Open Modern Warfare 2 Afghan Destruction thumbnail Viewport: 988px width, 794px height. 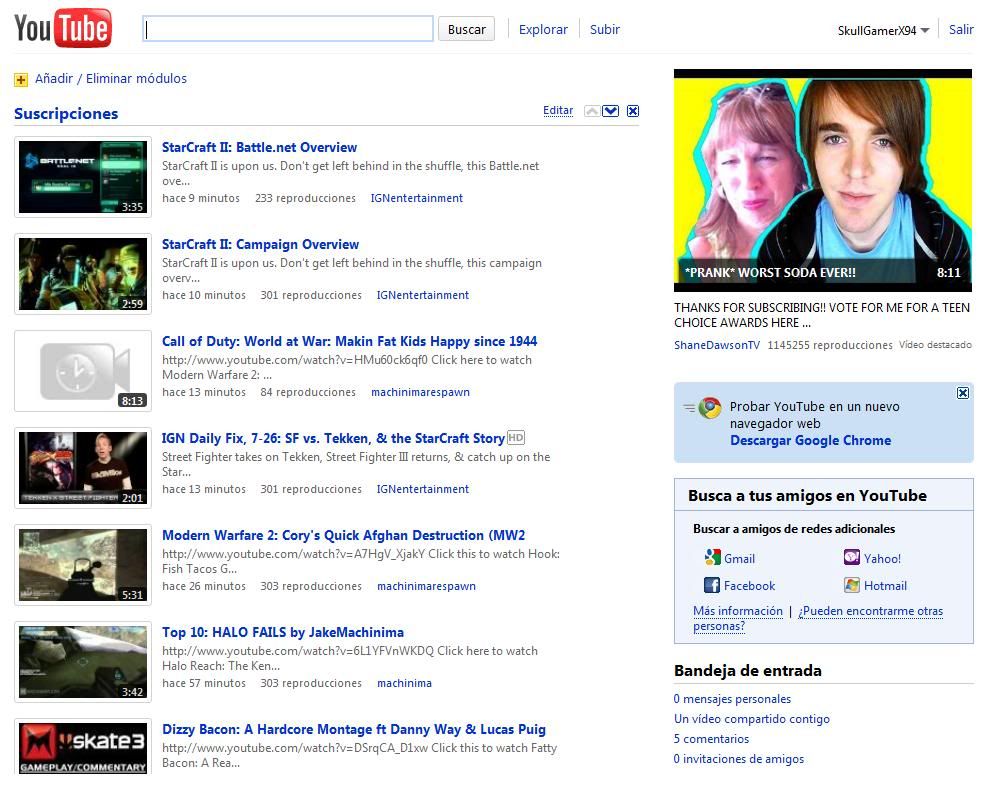pos(83,565)
